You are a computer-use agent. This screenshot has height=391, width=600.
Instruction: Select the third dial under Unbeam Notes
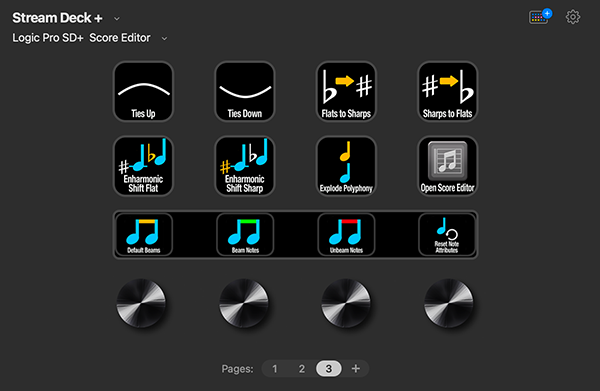coord(346,303)
